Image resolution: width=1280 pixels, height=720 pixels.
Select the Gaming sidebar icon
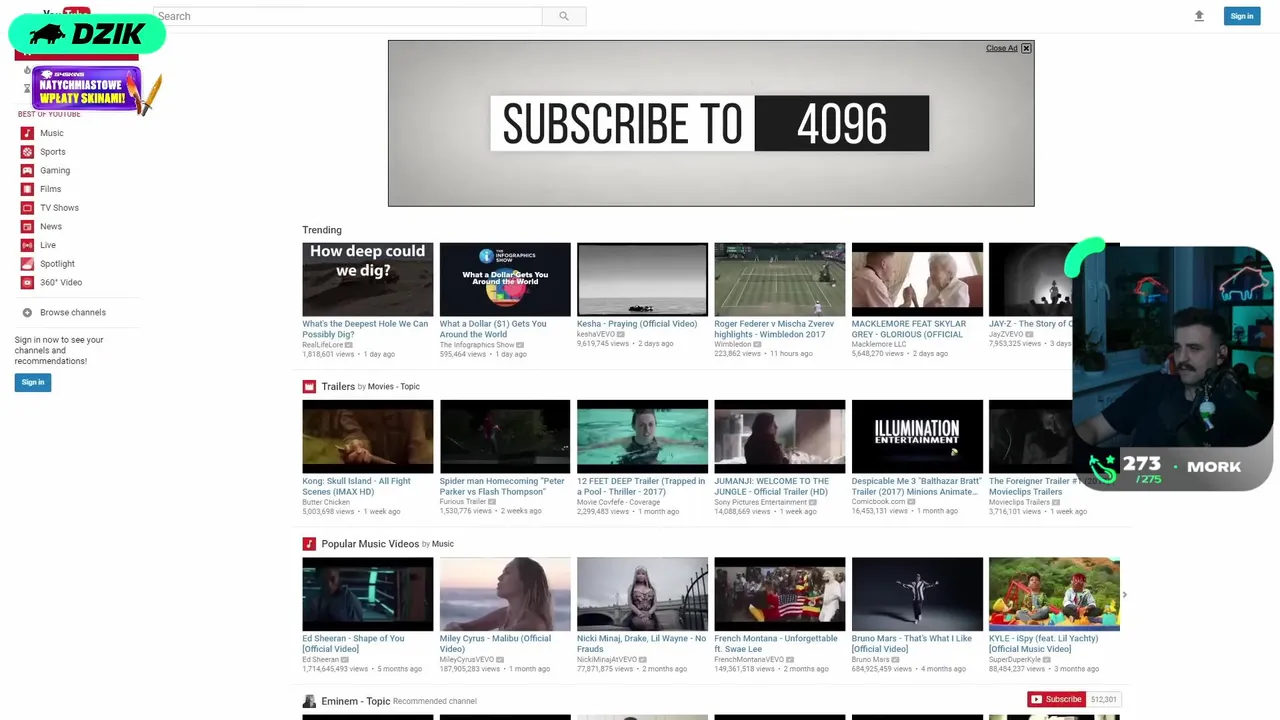27,170
